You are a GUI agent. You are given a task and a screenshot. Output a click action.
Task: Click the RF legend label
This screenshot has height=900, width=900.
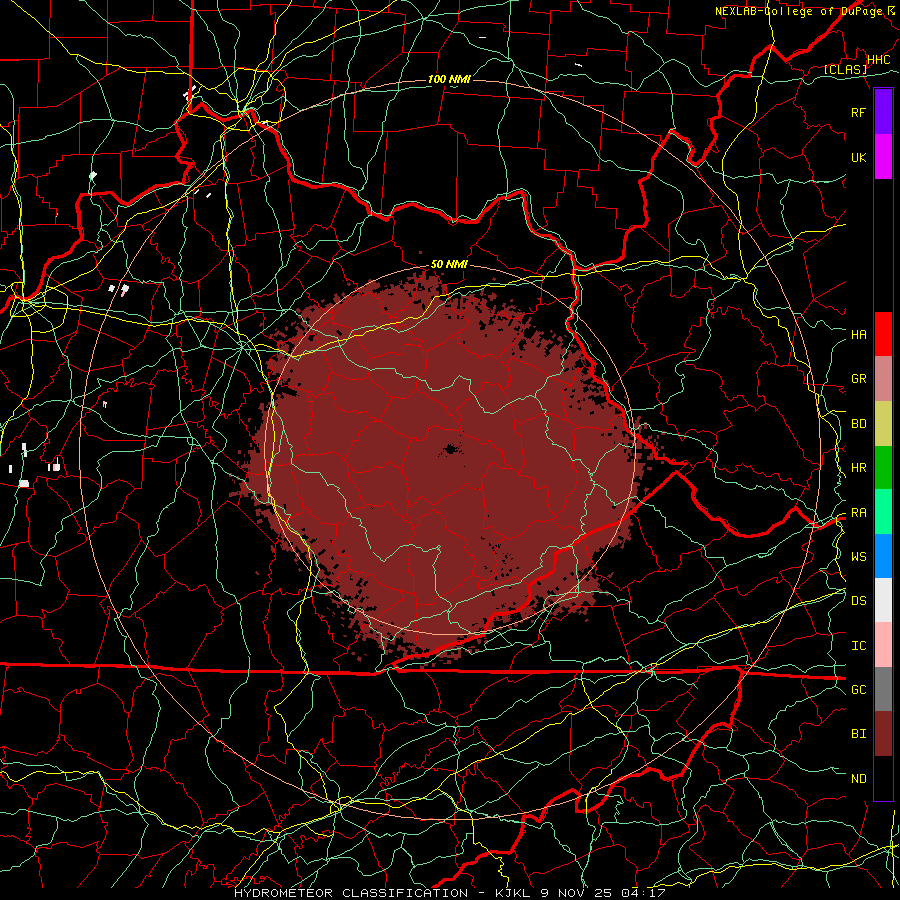tap(859, 112)
